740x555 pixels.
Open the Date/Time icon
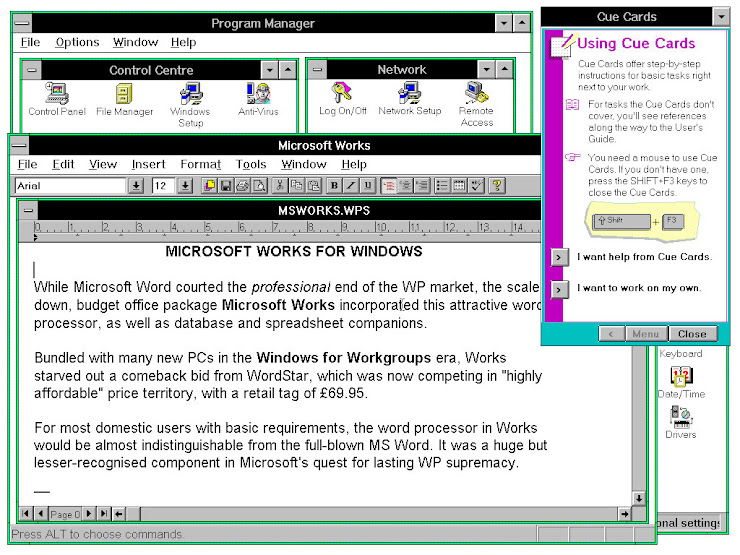click(681, 382)
